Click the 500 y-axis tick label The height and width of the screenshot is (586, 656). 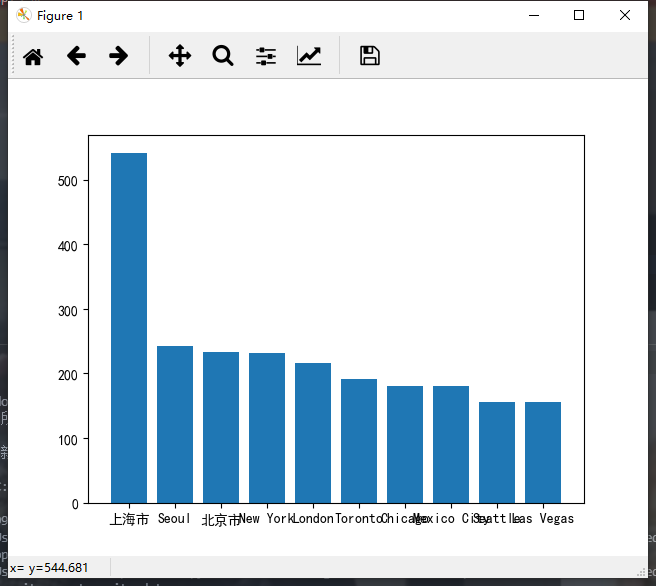(68, 181)
